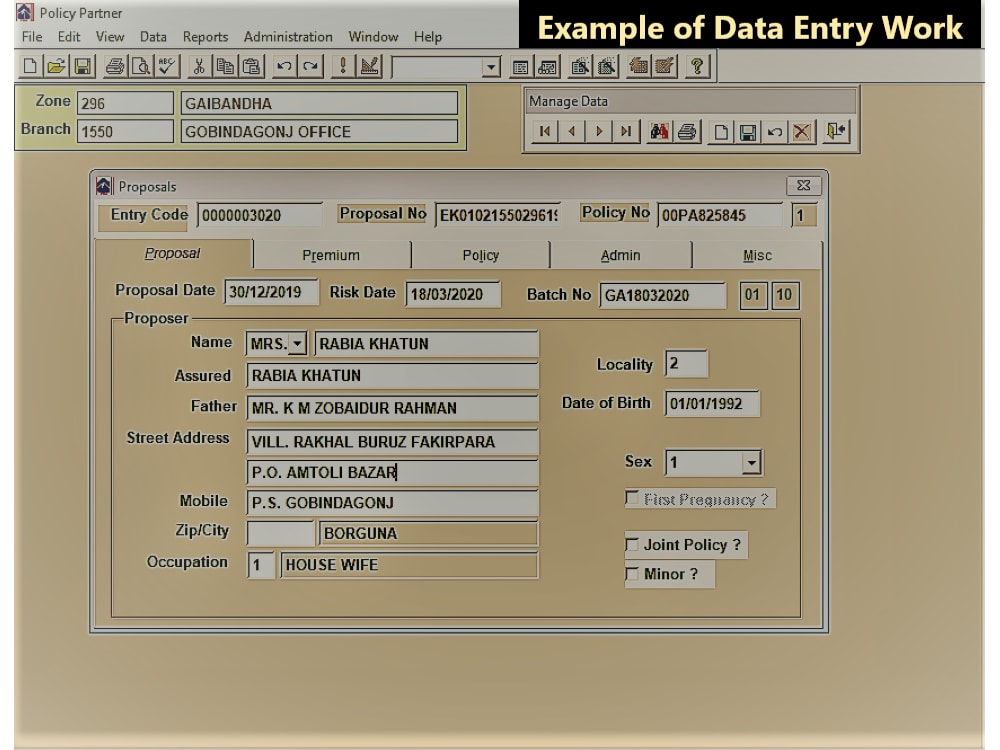Click the Branch code field 1550

(125, 131)
